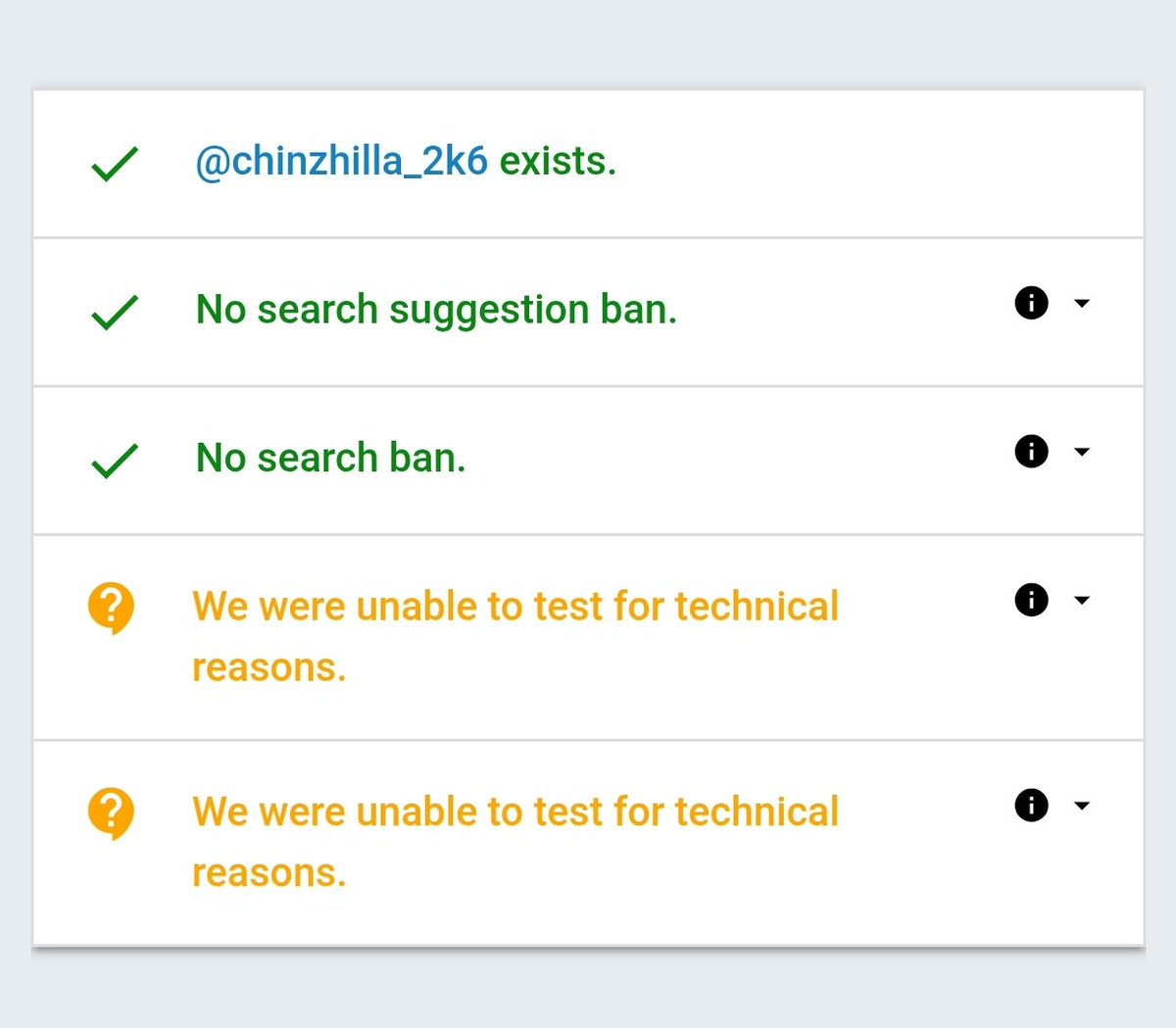Click the 'exists.' text in first row

(x=558, y=162)
